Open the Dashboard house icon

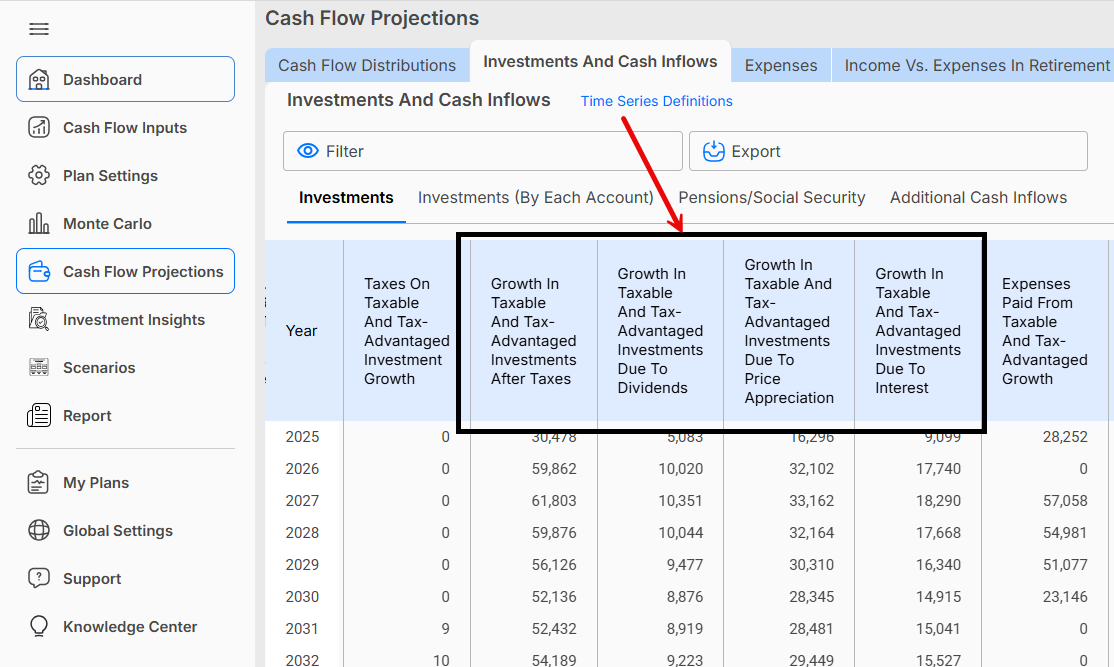click(39, 80)
